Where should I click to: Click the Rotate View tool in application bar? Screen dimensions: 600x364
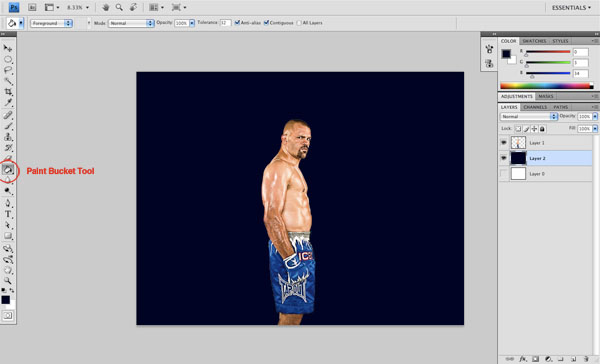point(133,7)
